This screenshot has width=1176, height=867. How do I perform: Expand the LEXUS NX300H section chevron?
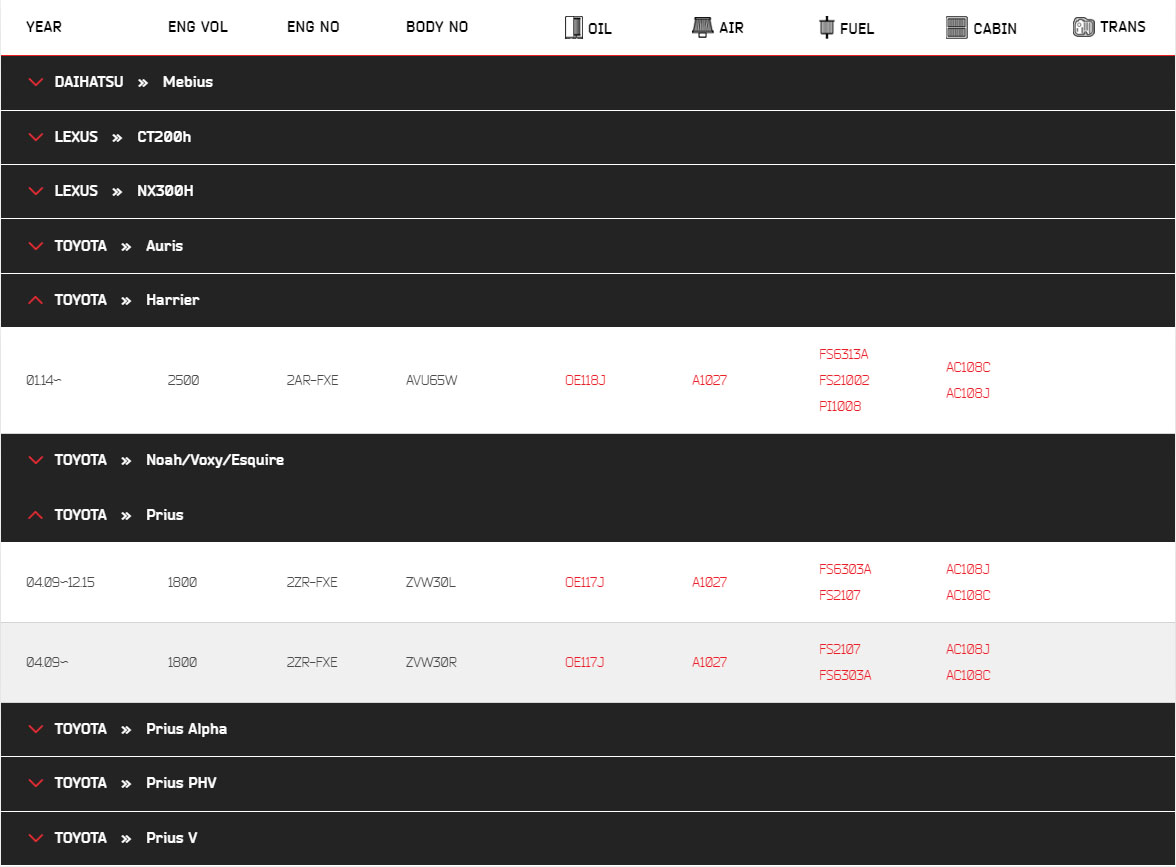(35, 191)
